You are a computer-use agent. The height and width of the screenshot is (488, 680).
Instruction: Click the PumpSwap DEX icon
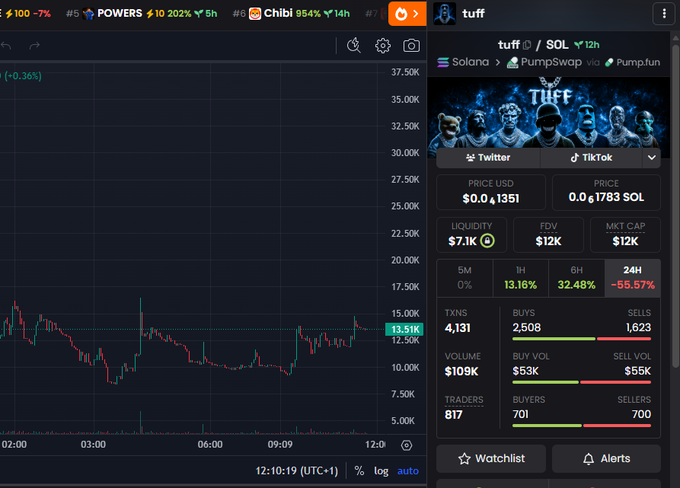pos(513,62)
